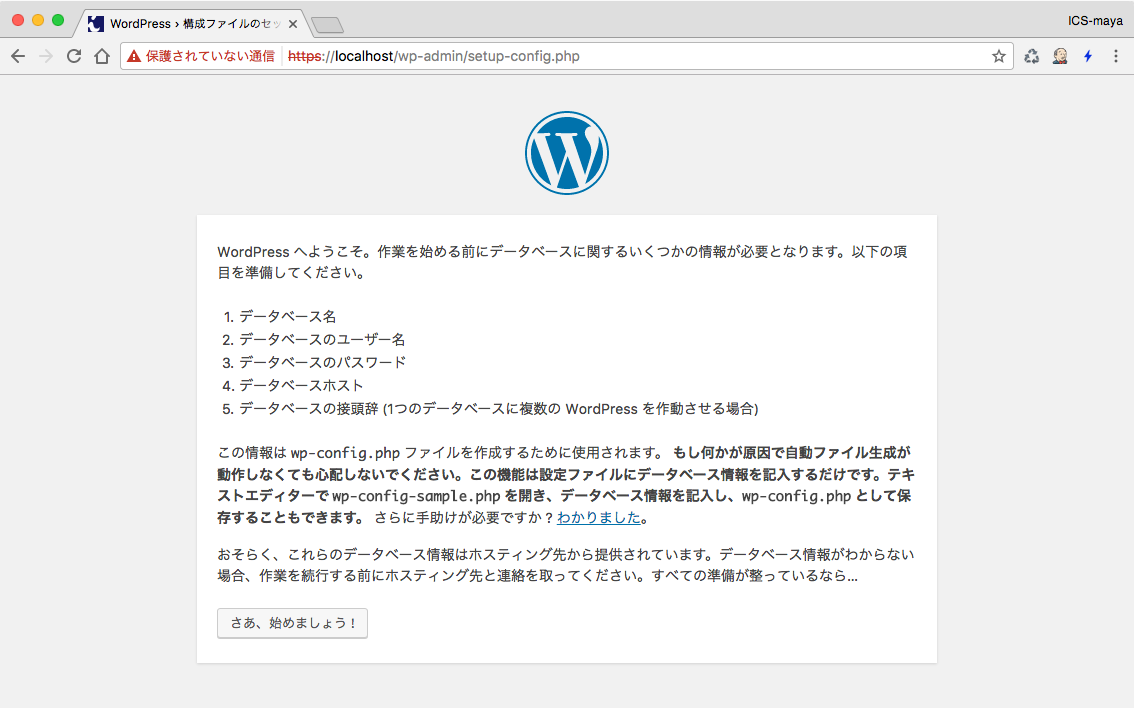Click the WordPress logo
This screenshot has height=708, width=1134.
point(566,153)
